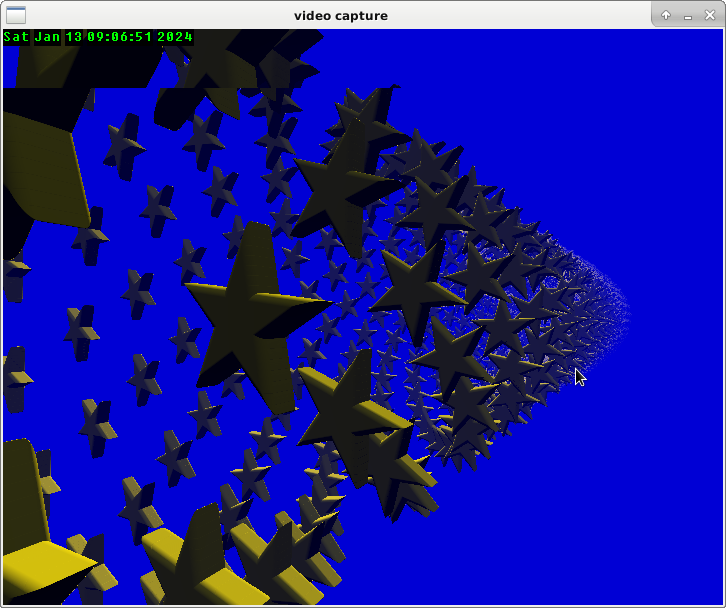This screenshot has height=608, width=726.
Task: Click the green timestamp 'Sat Jan 13 09:06:51 2024'
Action: pyautogui.click(x=98, y=37)
